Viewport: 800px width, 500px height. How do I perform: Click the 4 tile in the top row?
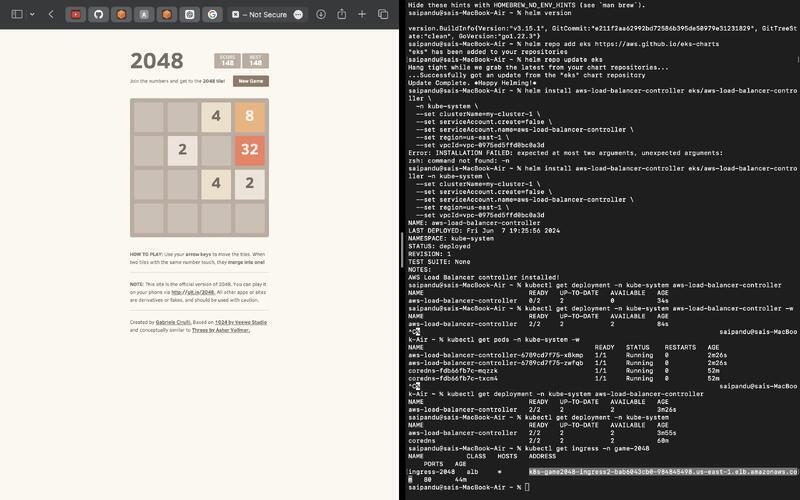click(216, 116)
